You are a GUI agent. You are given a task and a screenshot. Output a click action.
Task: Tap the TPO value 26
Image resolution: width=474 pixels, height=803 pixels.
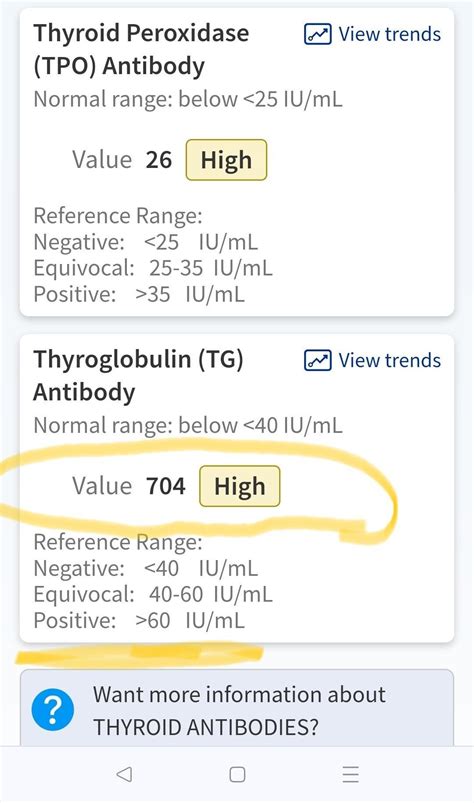click(x=159, y=160)
